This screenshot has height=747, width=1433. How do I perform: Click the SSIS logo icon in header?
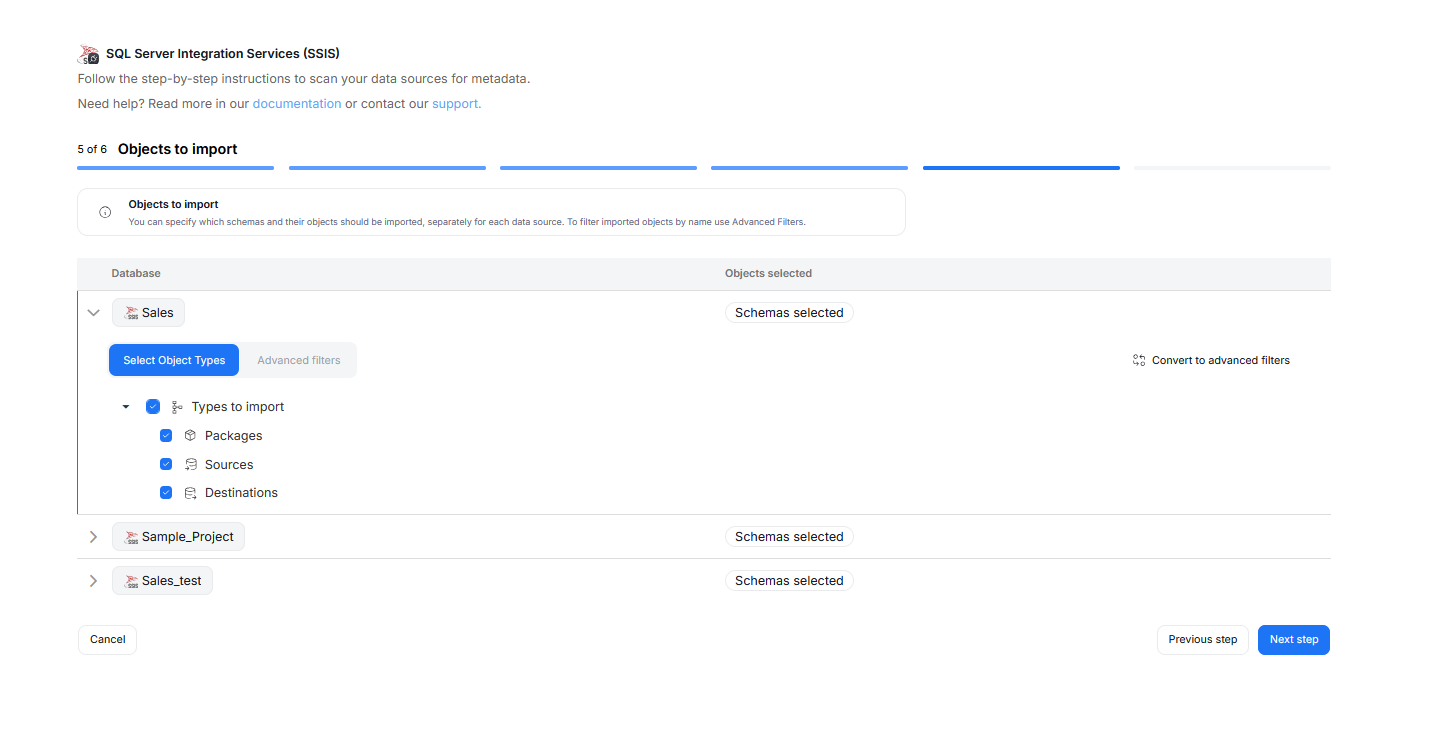89,54
